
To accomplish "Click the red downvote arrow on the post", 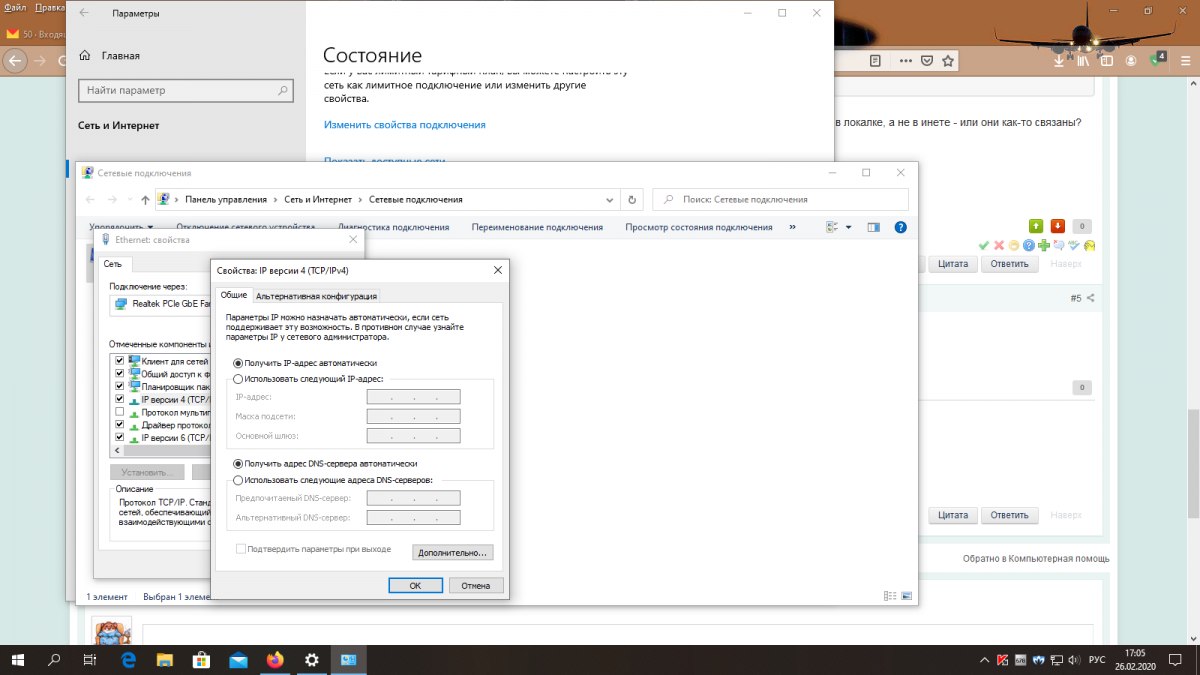I will click(1058, 226).
